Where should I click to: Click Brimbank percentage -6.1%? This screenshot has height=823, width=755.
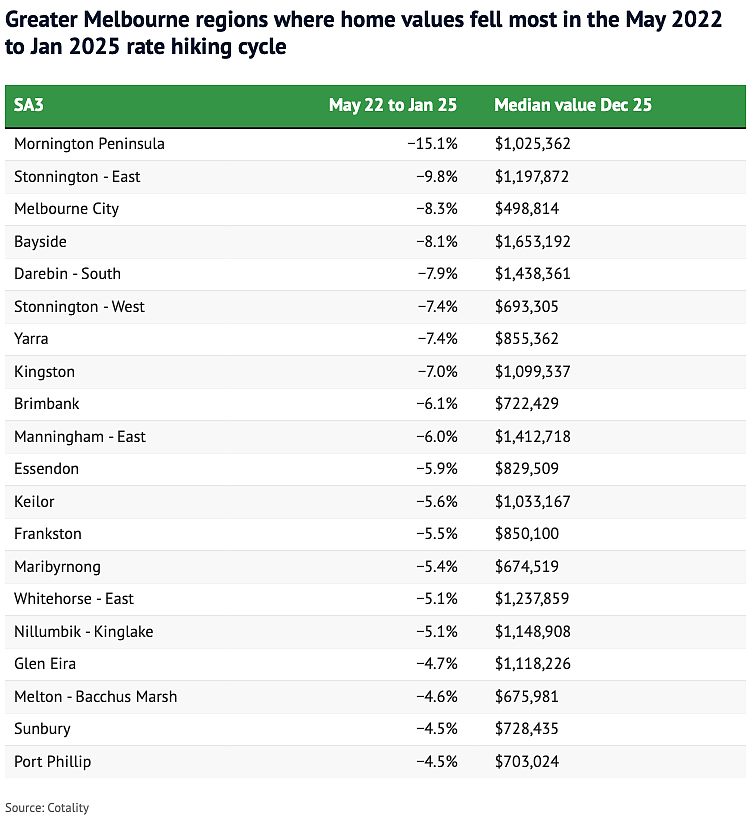[x=437, y=404]
